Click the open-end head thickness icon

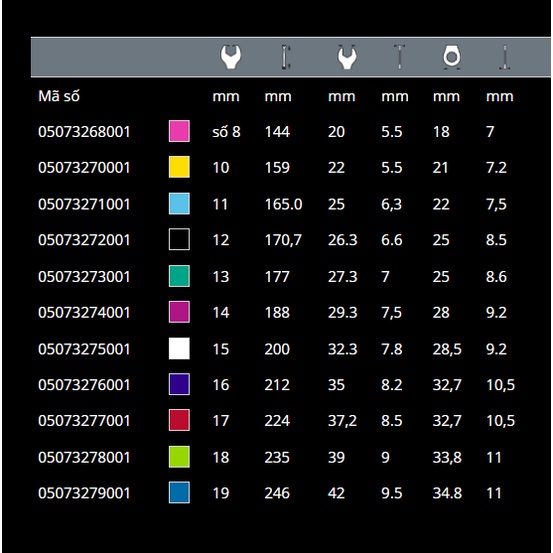399,57
